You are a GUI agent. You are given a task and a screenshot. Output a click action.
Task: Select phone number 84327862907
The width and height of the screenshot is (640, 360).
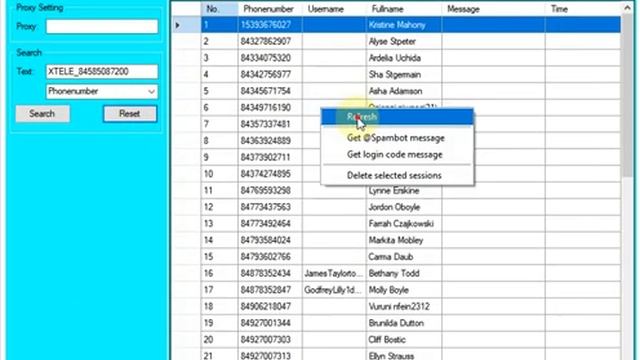pyautogui.click(x=270, y=42)
